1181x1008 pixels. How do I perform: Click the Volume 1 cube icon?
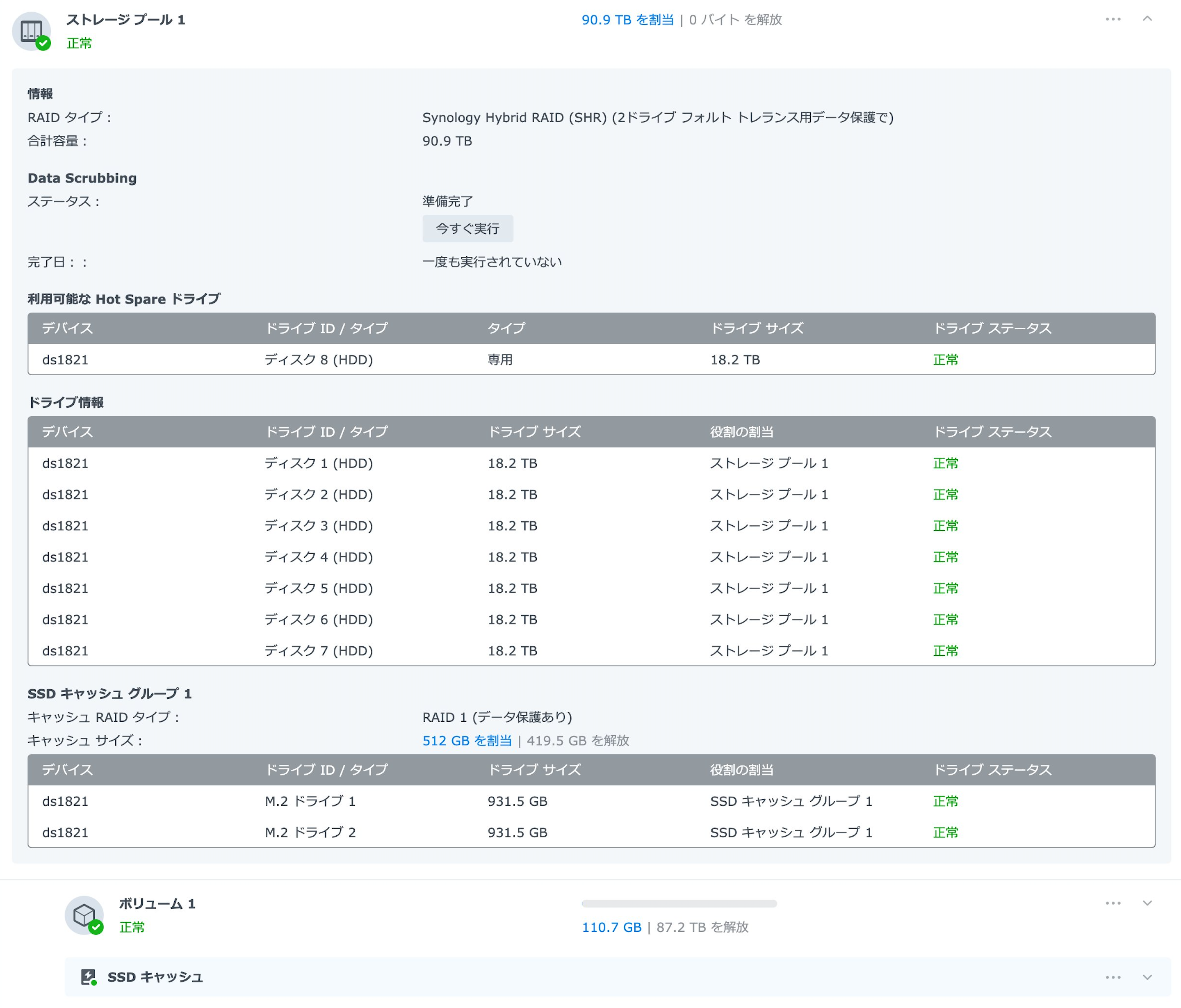[x=84, y=914]
